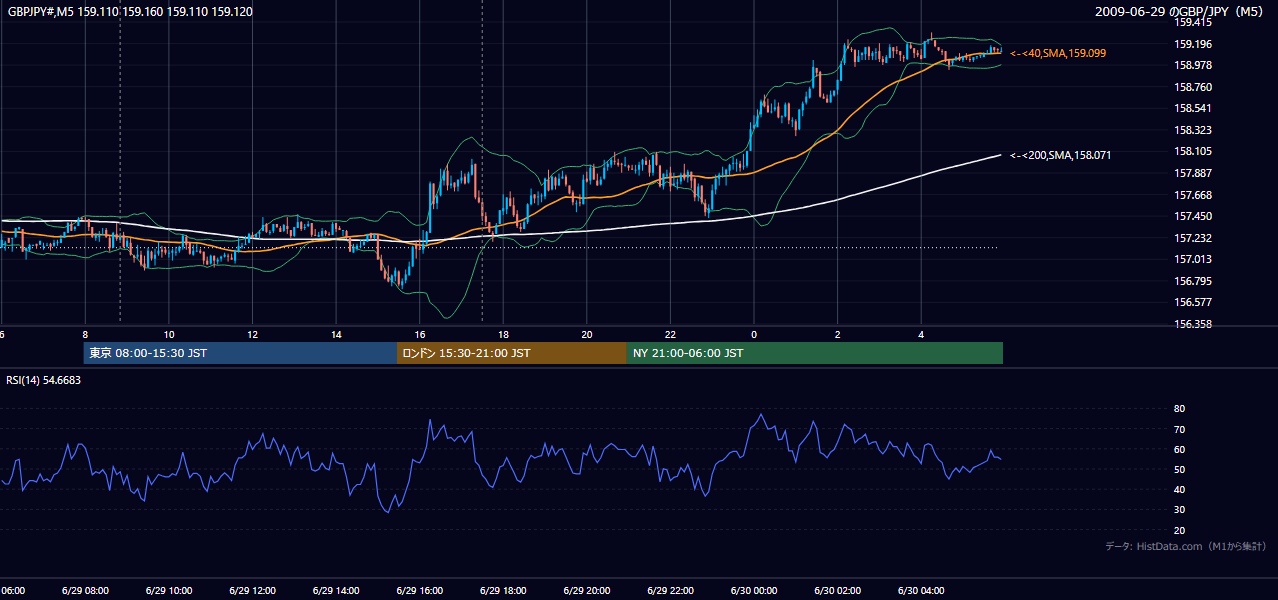Click hour tick 14 under the price chart
Screen dimensions: 1278x600
click(336, 335)
